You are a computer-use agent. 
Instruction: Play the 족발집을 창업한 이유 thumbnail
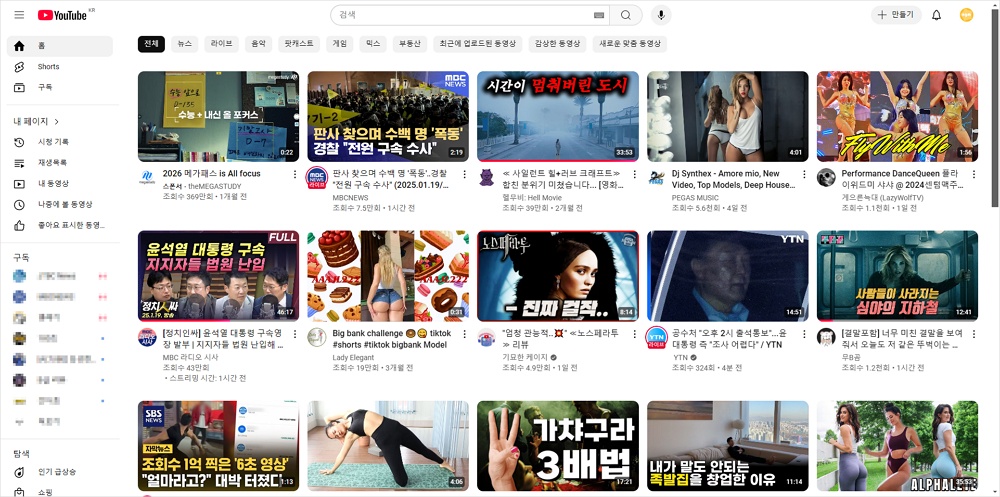tap(728, 446)
